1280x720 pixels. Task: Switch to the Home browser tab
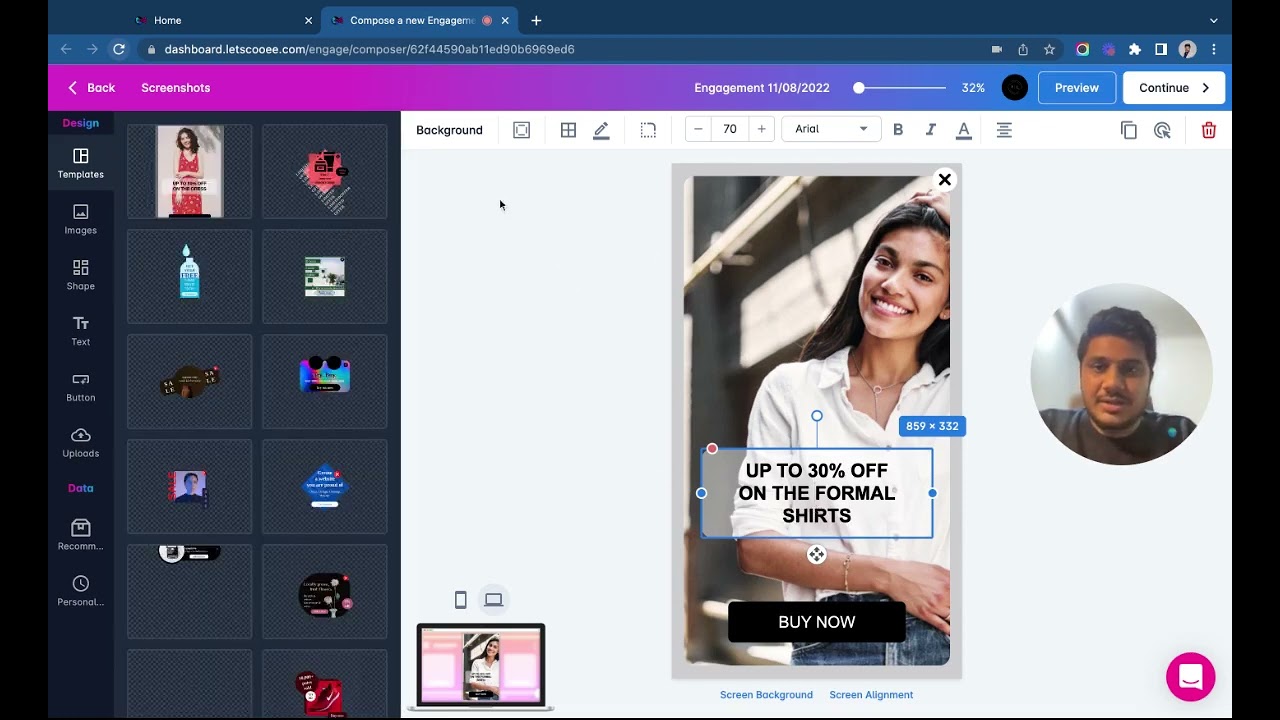pos(222,20)
